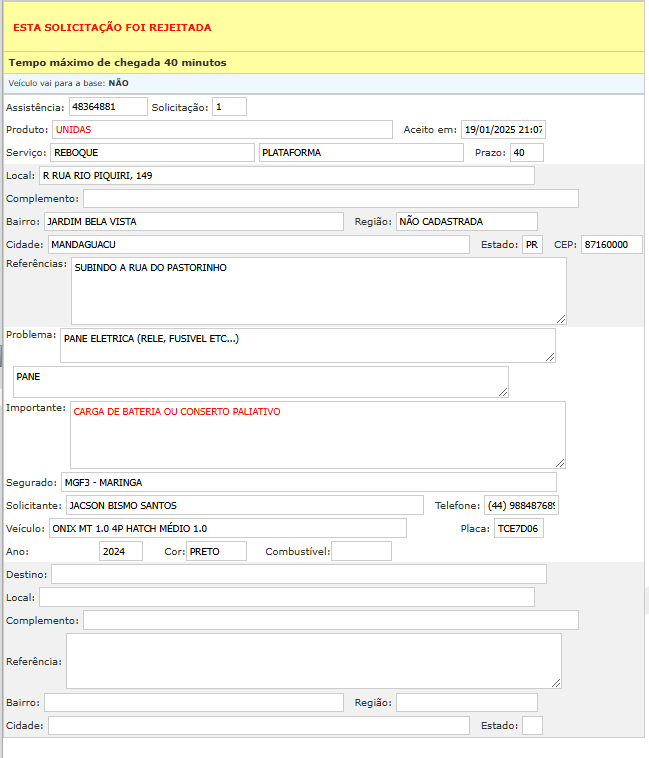Click the empty Combustível field

361,551
